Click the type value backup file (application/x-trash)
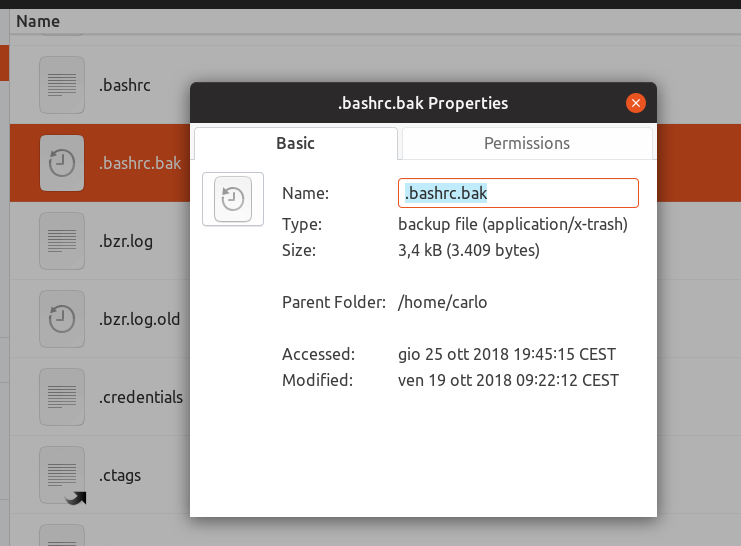 513,224
